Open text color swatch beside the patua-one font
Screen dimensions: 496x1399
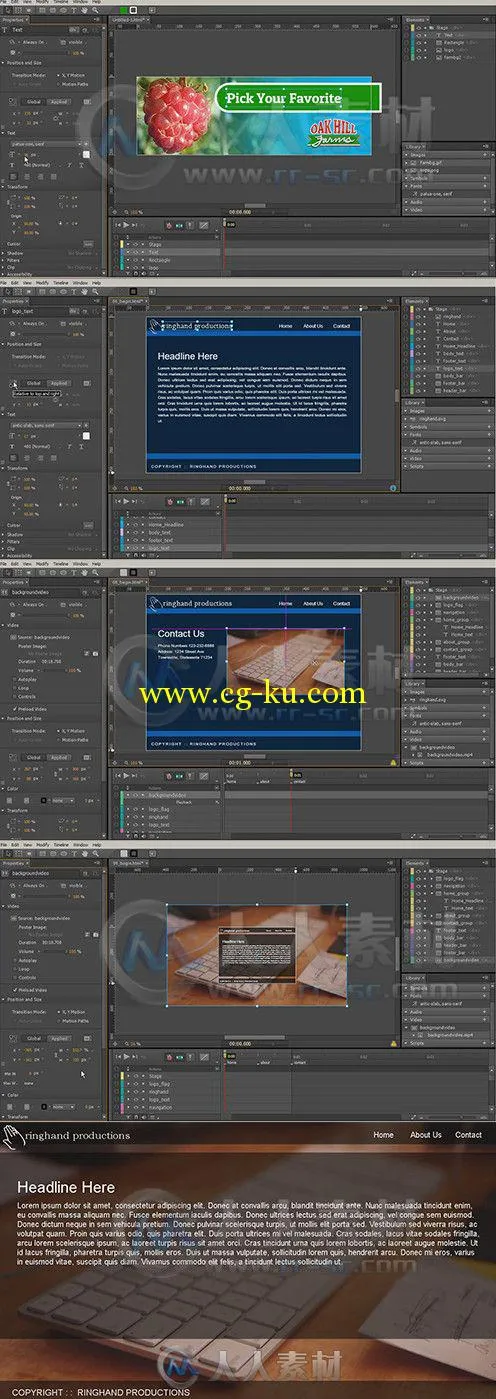click(87, 154)
